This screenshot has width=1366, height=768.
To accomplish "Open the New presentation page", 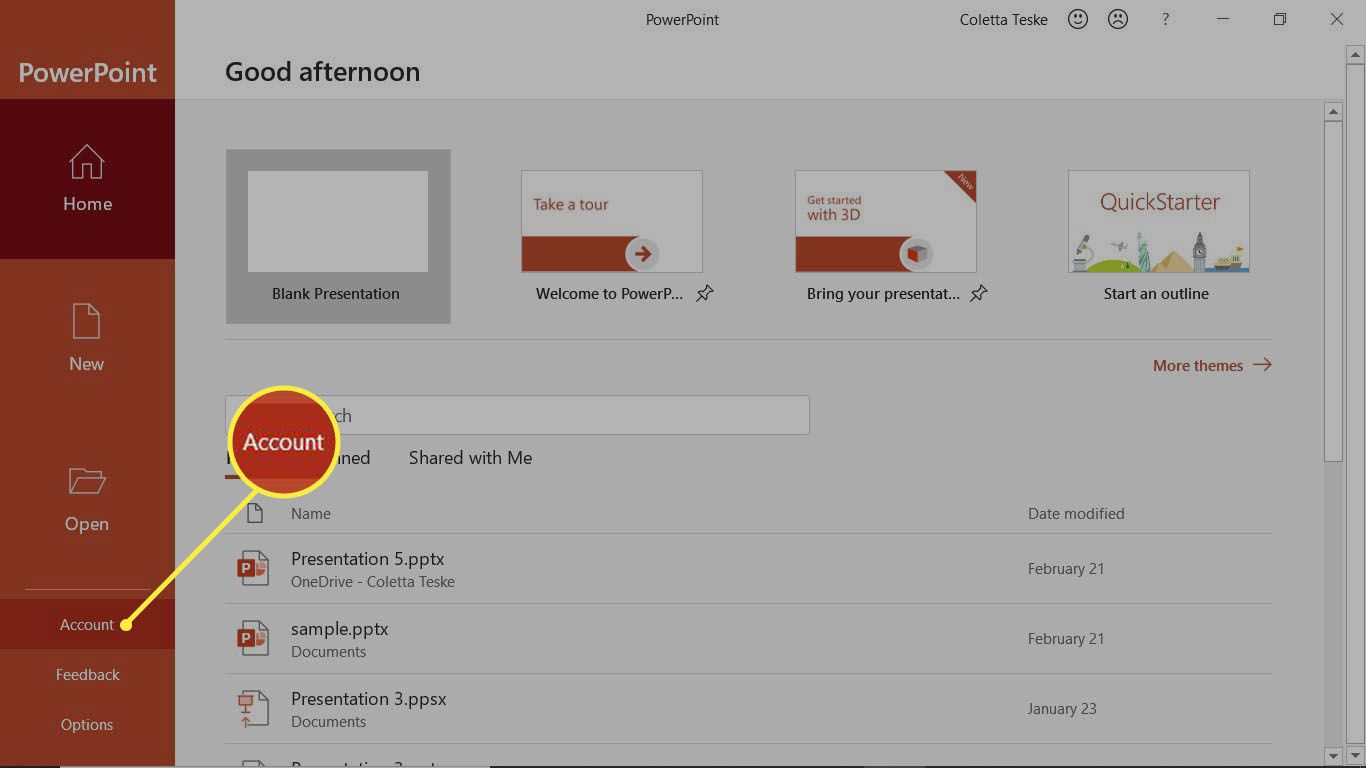I will coord(87,339).
